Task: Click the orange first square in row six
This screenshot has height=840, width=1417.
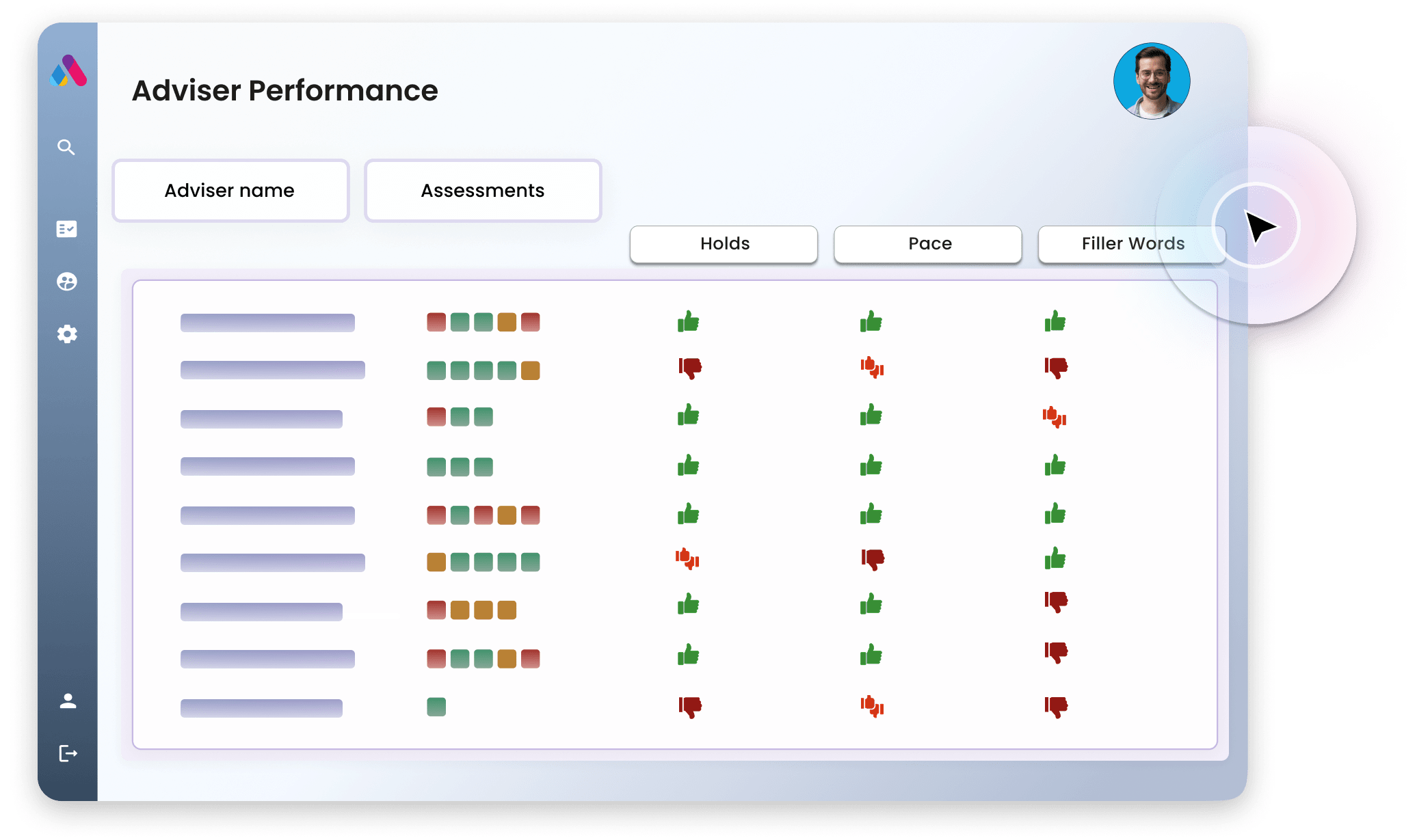Action: tap(436, 562)
